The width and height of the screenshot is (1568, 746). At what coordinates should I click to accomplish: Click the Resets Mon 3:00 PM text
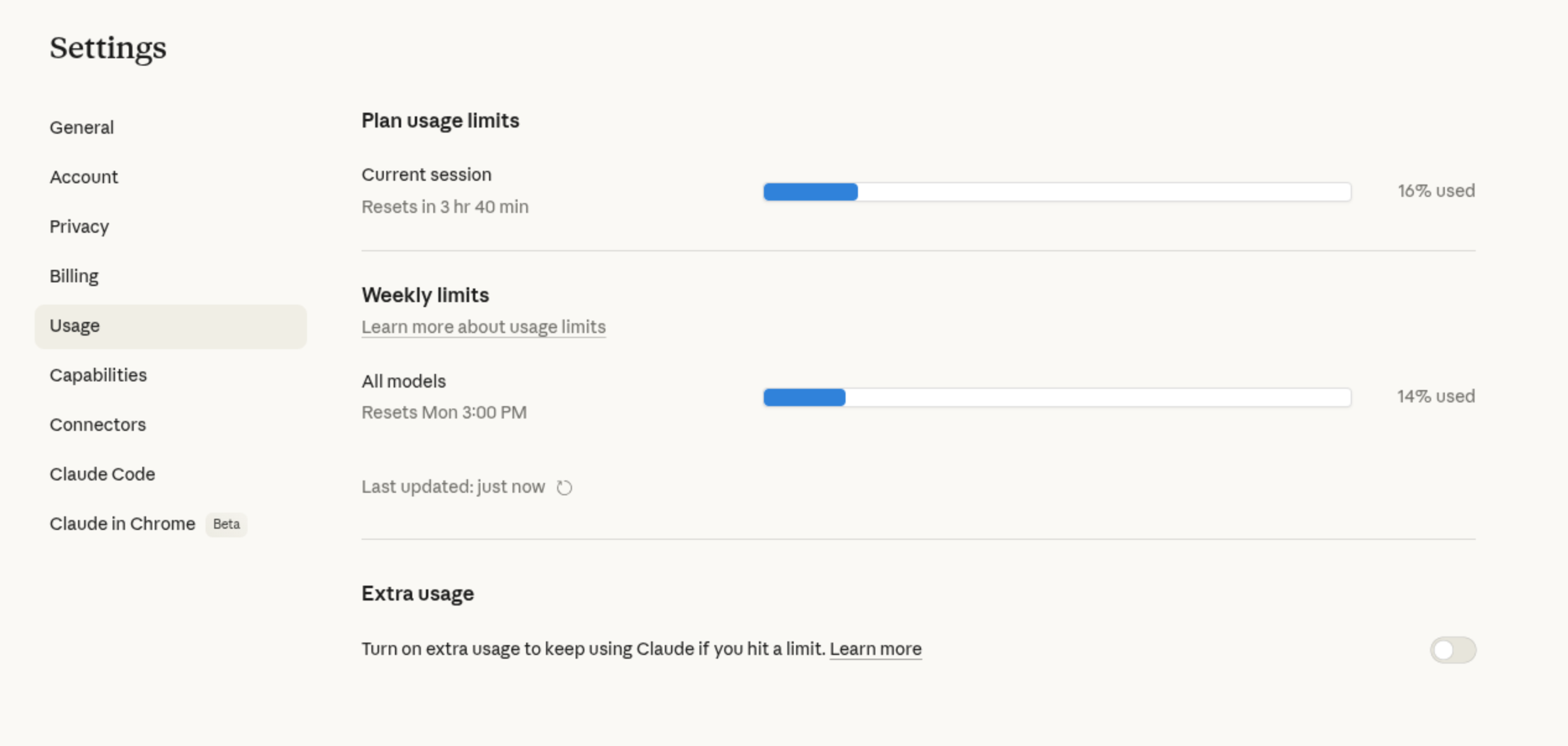click(x=444, y=412)
